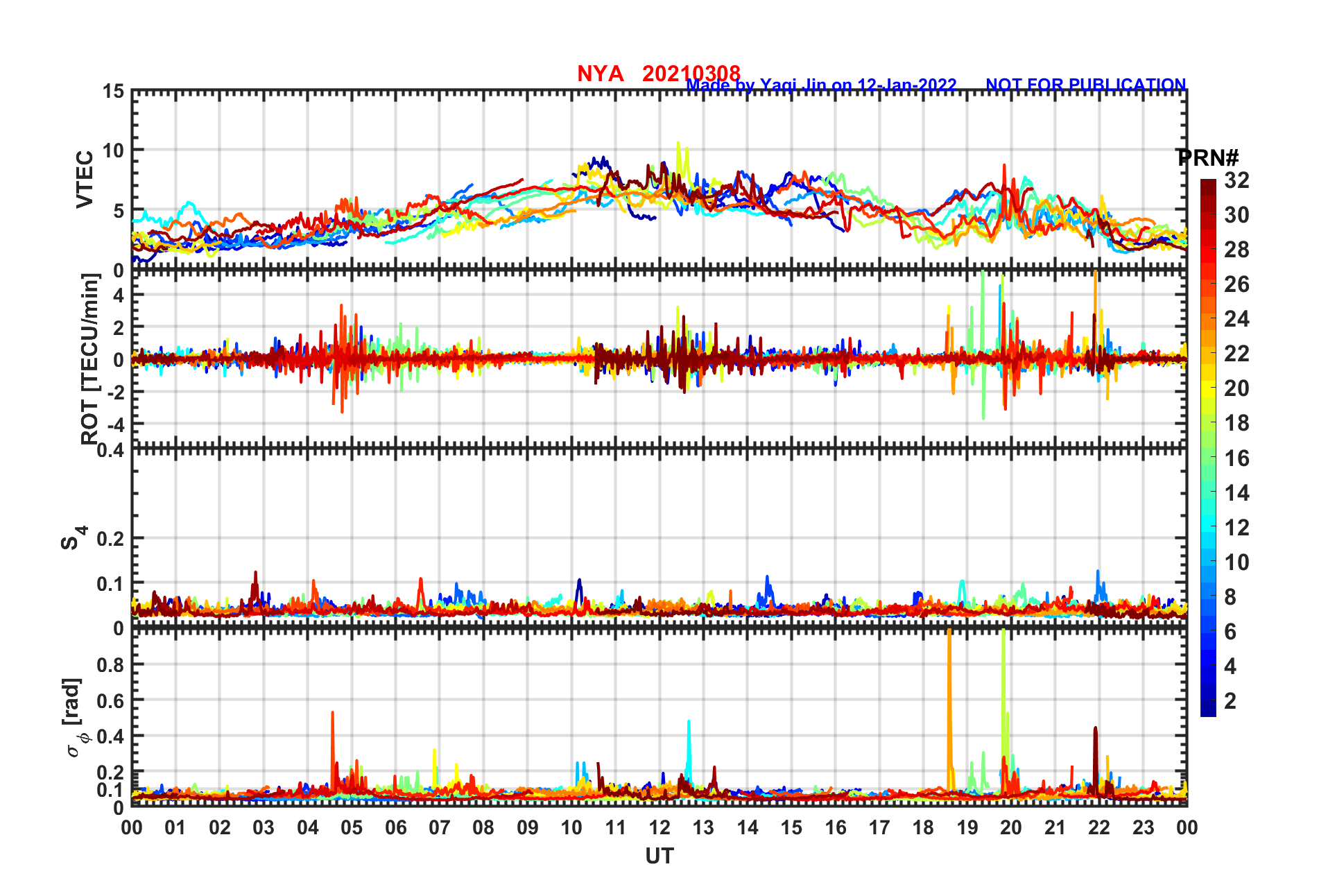The height and width of the screenshot is (896, 1319).
Task: Click colorbar tick label 2
Action: pos(1230,701)
